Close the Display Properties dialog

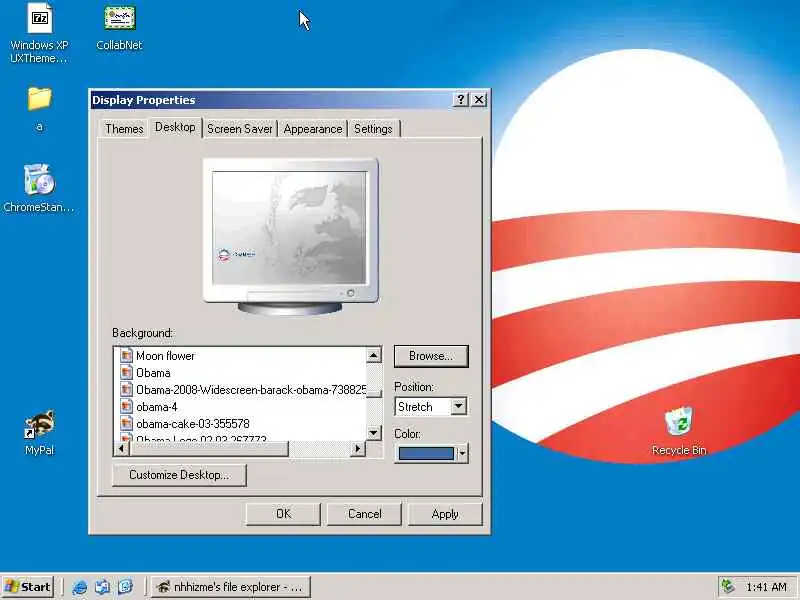[x=479, y=99]
